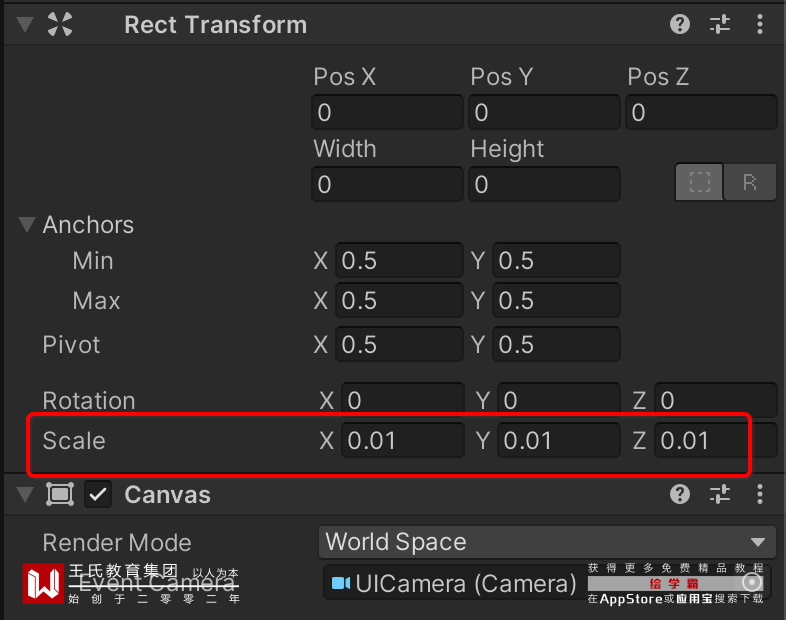Click the Width input field
The height and width of the screenshot is (620, 786).
click(387, 185)
